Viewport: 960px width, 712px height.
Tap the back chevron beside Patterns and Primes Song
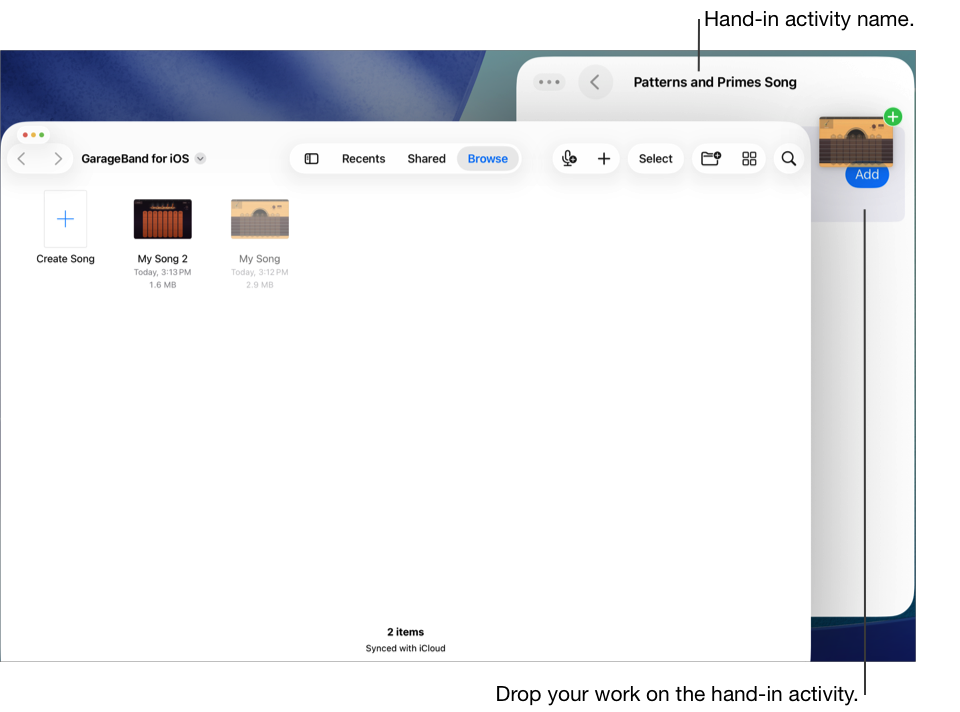tap(595, 82)
